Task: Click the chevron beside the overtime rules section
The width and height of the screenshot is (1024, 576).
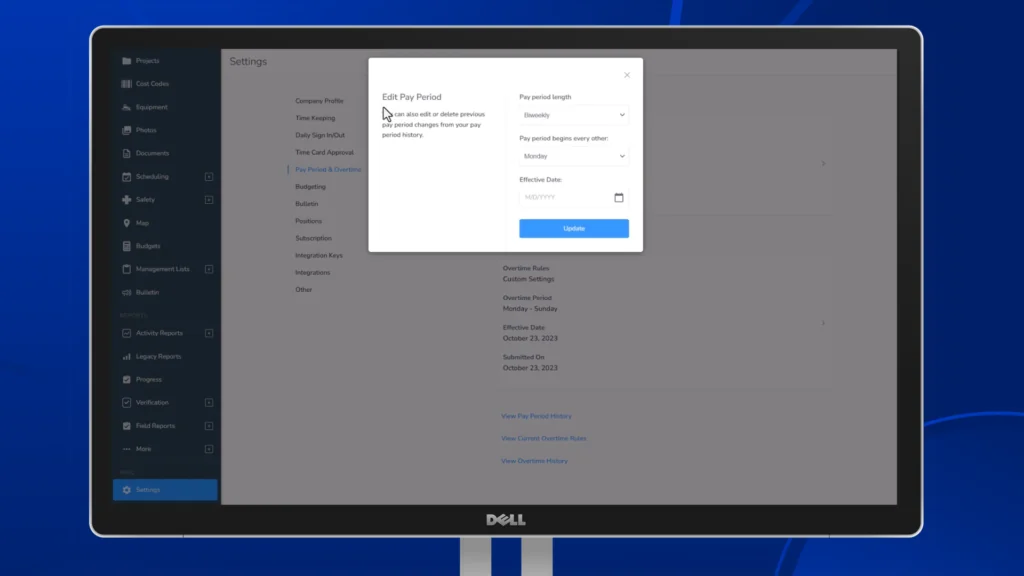Action: (823, 323)
